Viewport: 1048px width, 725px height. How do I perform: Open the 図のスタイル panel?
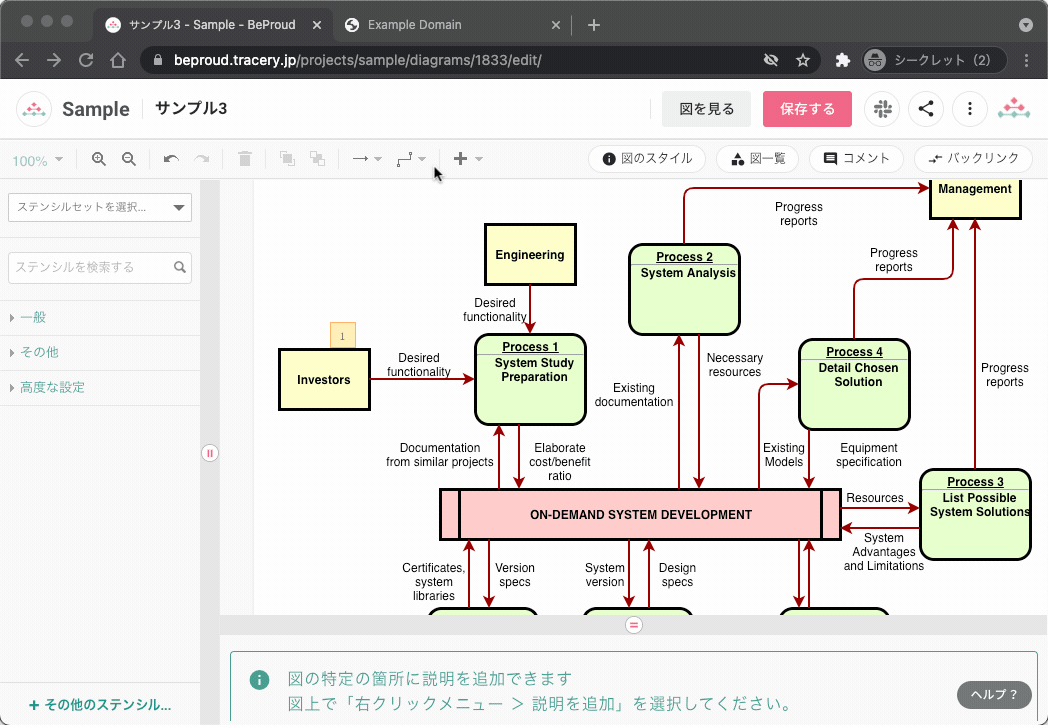pyautogui.click(x=647, y=159)
